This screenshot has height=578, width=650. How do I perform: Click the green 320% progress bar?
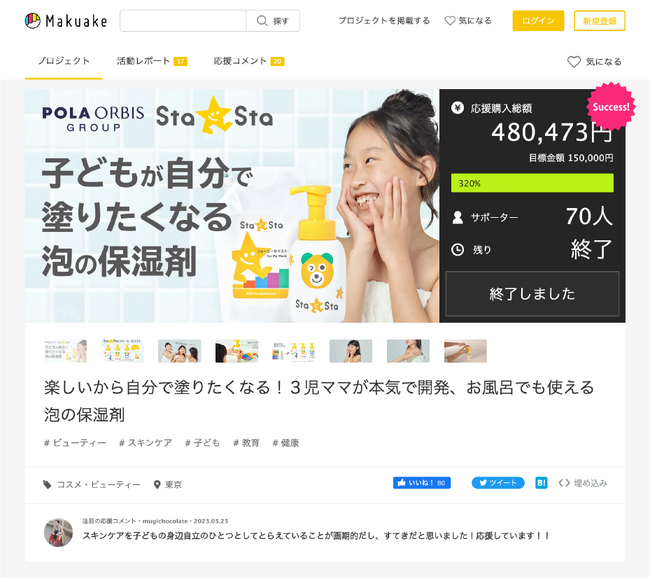pos(532,183)
